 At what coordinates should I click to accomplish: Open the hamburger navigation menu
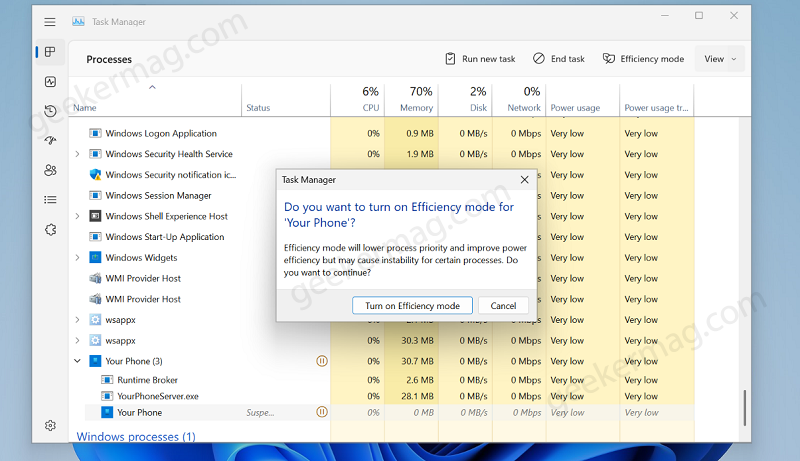49,22
